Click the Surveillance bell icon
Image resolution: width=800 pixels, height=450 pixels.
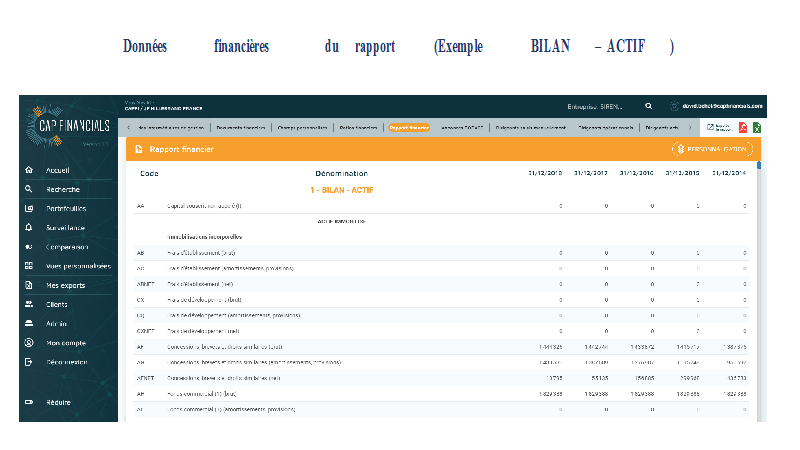[x=28, y=227]
